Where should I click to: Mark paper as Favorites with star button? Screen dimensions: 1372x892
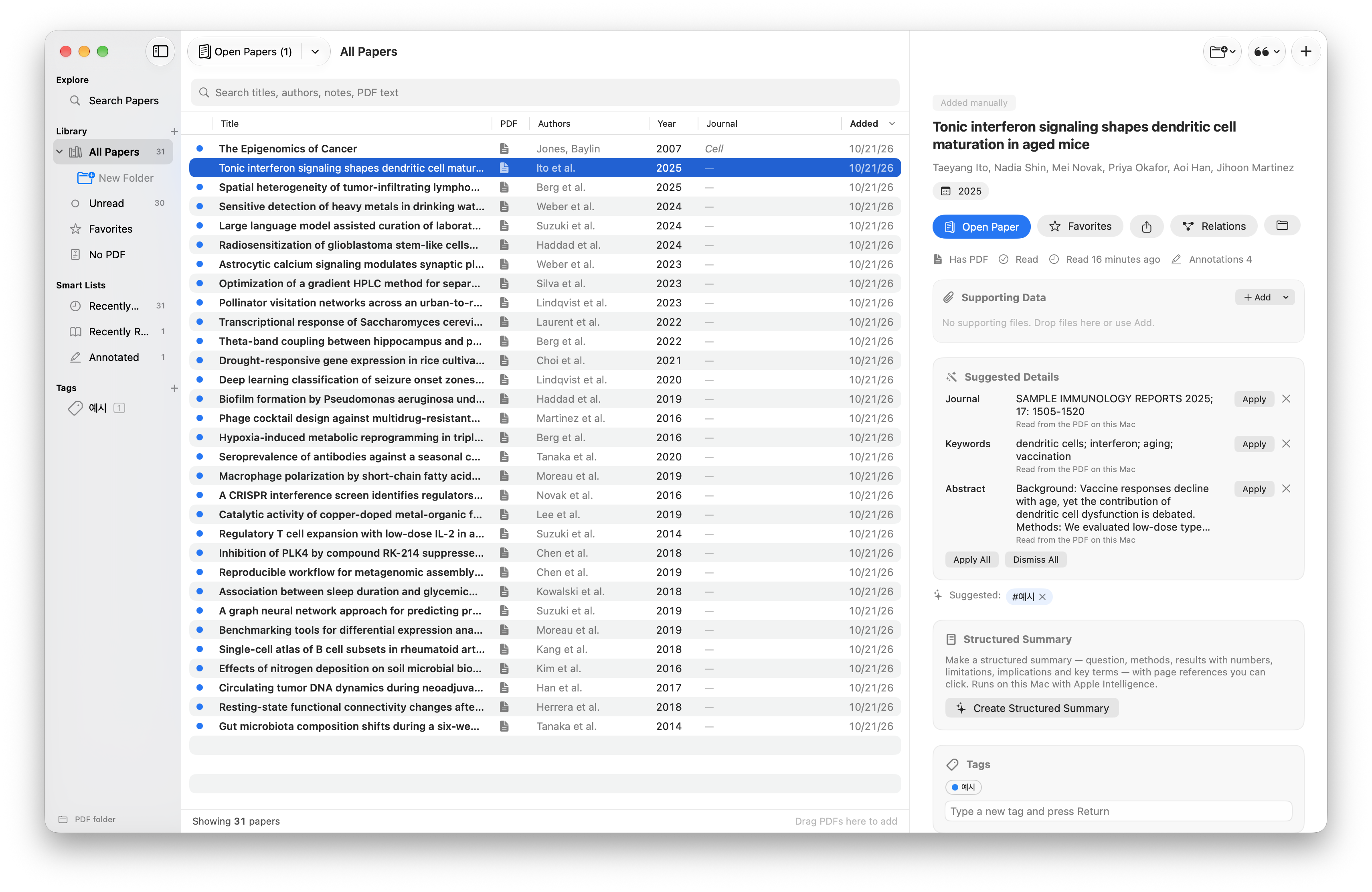coord(1080,226)
